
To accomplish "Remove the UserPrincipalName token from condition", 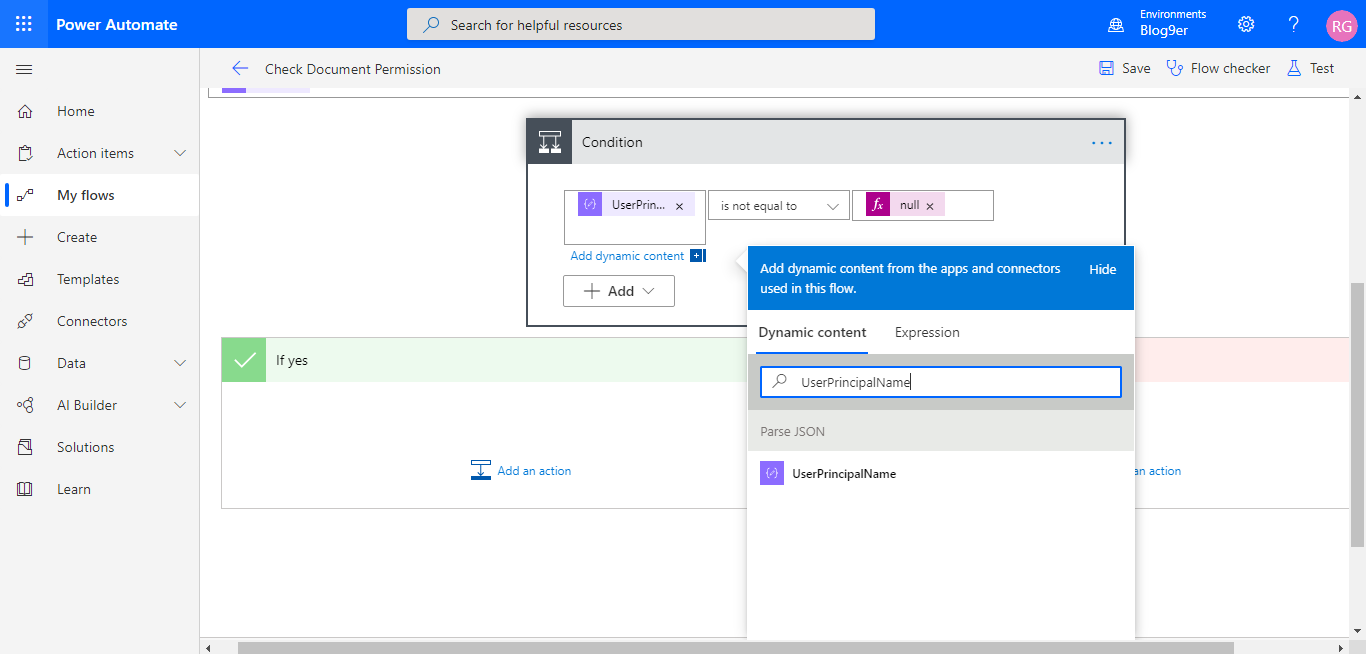I will 680,206.
